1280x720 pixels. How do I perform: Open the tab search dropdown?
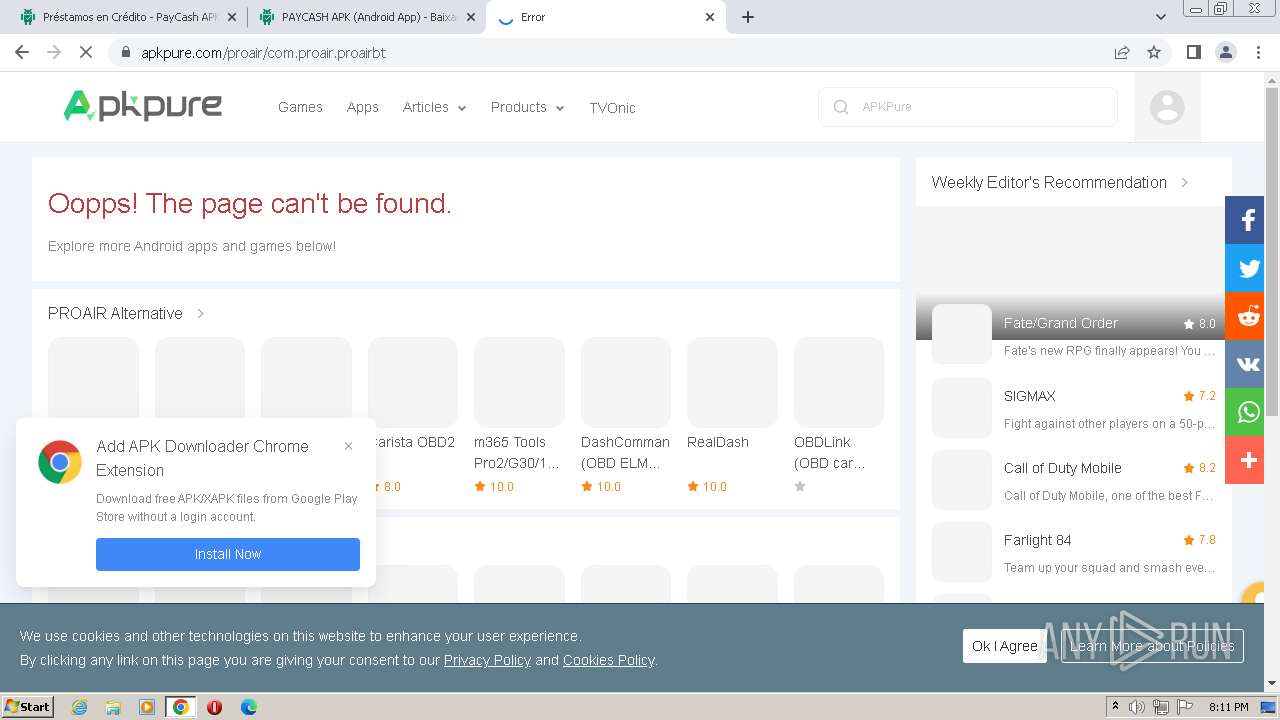1160,17
